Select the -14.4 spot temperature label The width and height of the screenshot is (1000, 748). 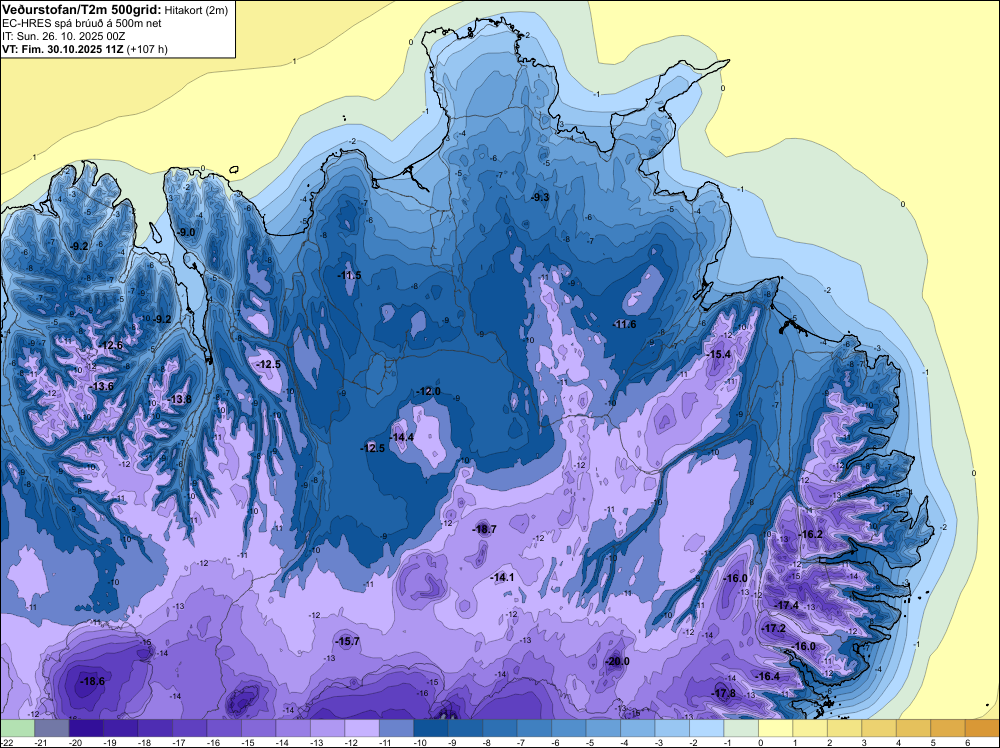click(402, 437)
